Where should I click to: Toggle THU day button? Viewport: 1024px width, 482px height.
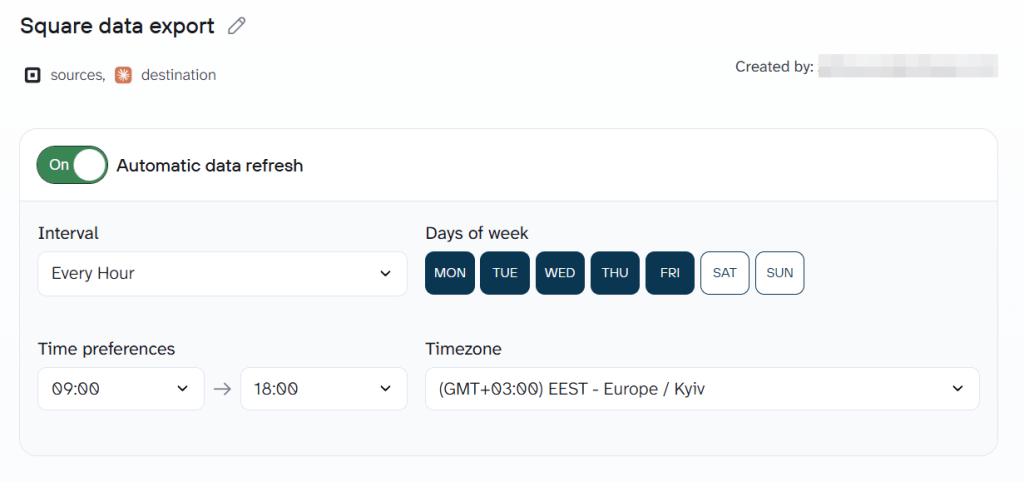click(615, 273)
